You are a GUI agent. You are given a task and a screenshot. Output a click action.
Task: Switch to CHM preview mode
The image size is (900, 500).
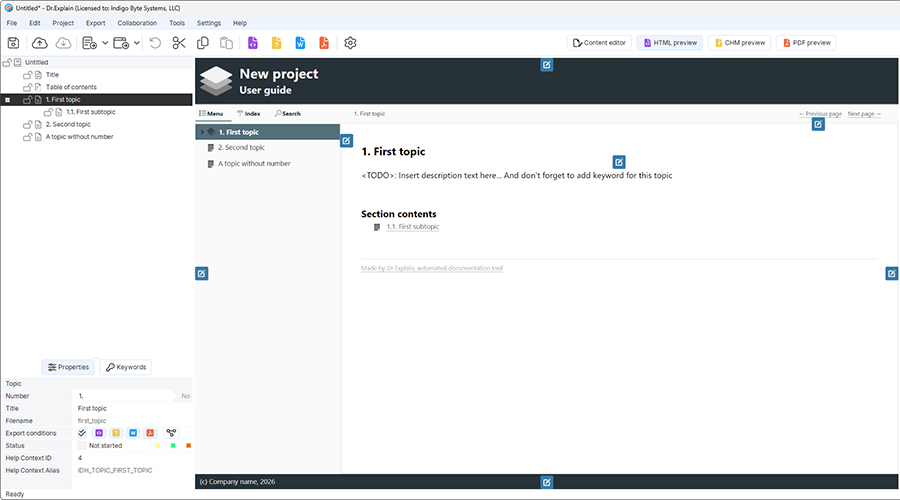739,42
